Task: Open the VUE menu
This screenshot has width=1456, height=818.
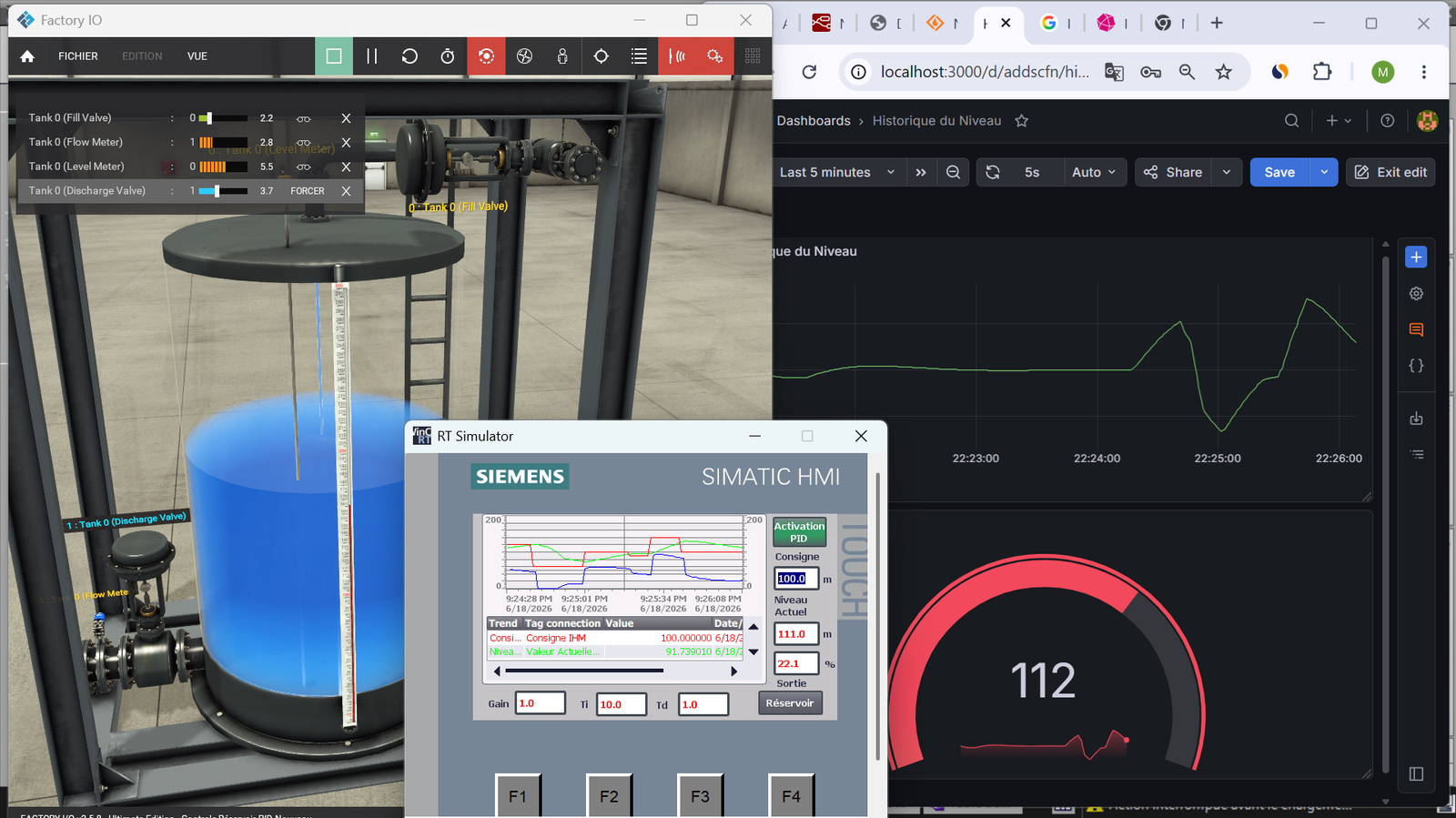Action: 197,56
